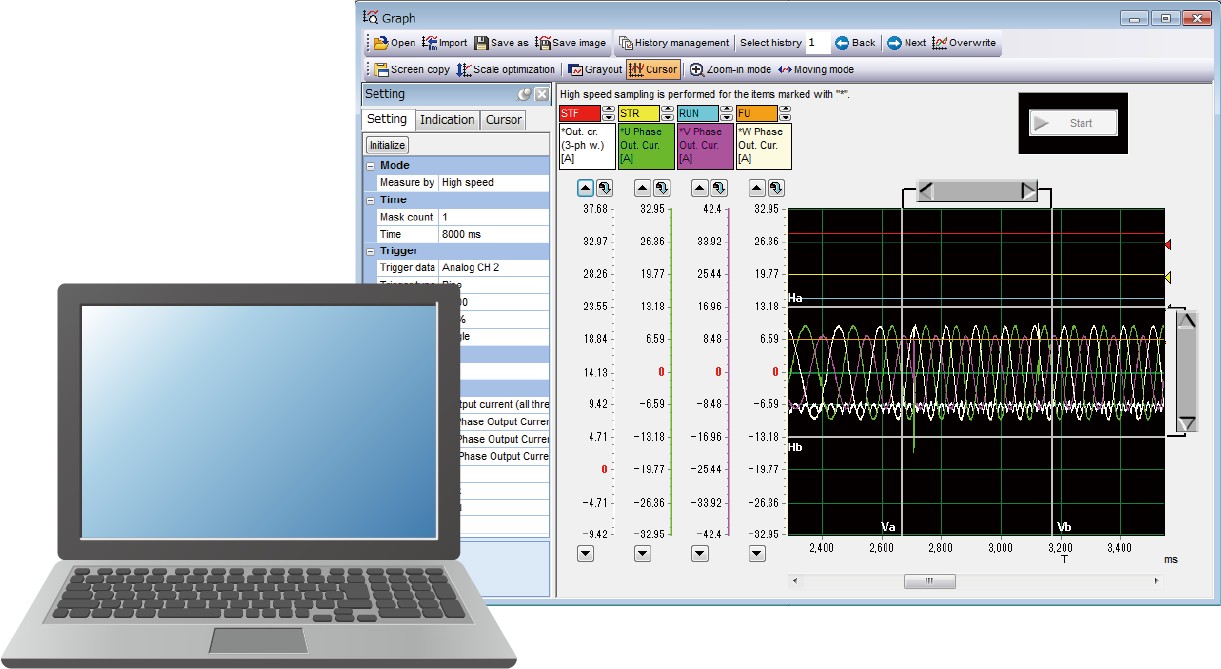This screenshot has height=669, width=1221.
Task: Run Scale optimization on the graph
Action: tap(506, 70)
